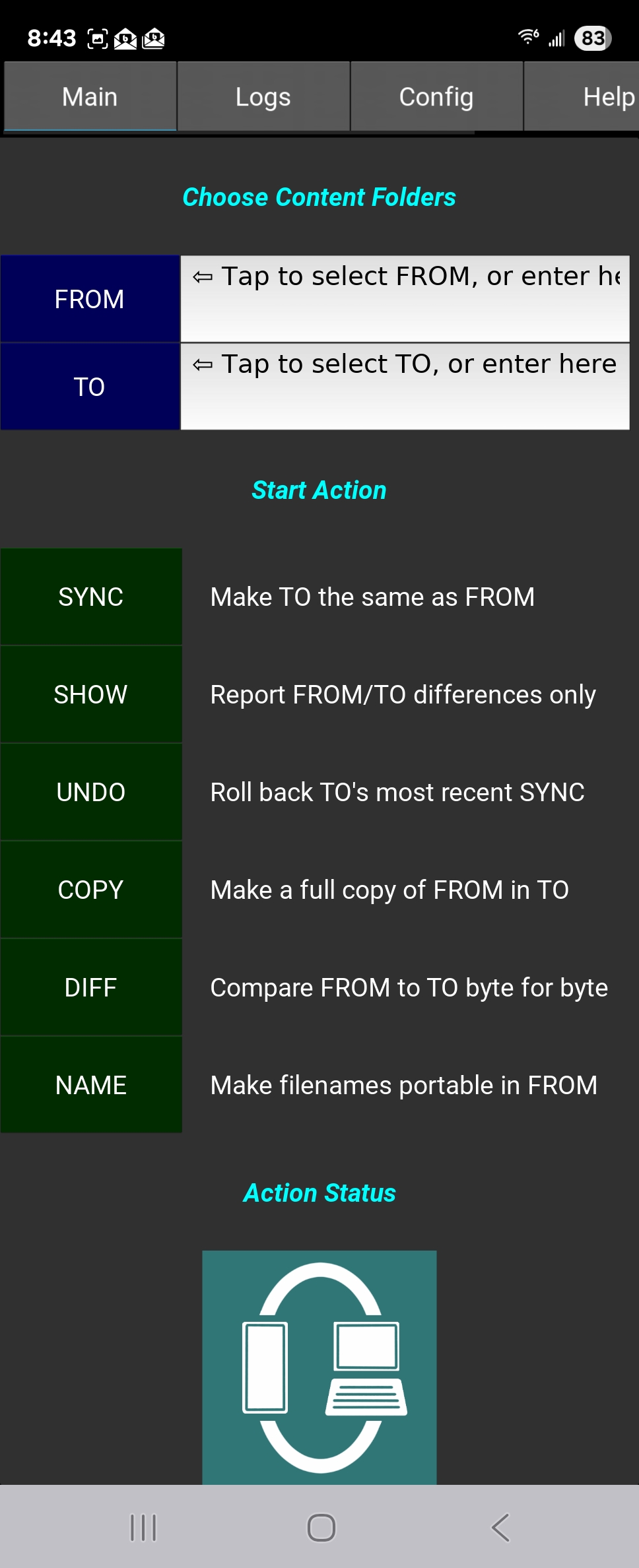Tap the Wi-Fi status icon
Image resolution: width=639 pixels, height=1568 pixels.
click(528, 37)
